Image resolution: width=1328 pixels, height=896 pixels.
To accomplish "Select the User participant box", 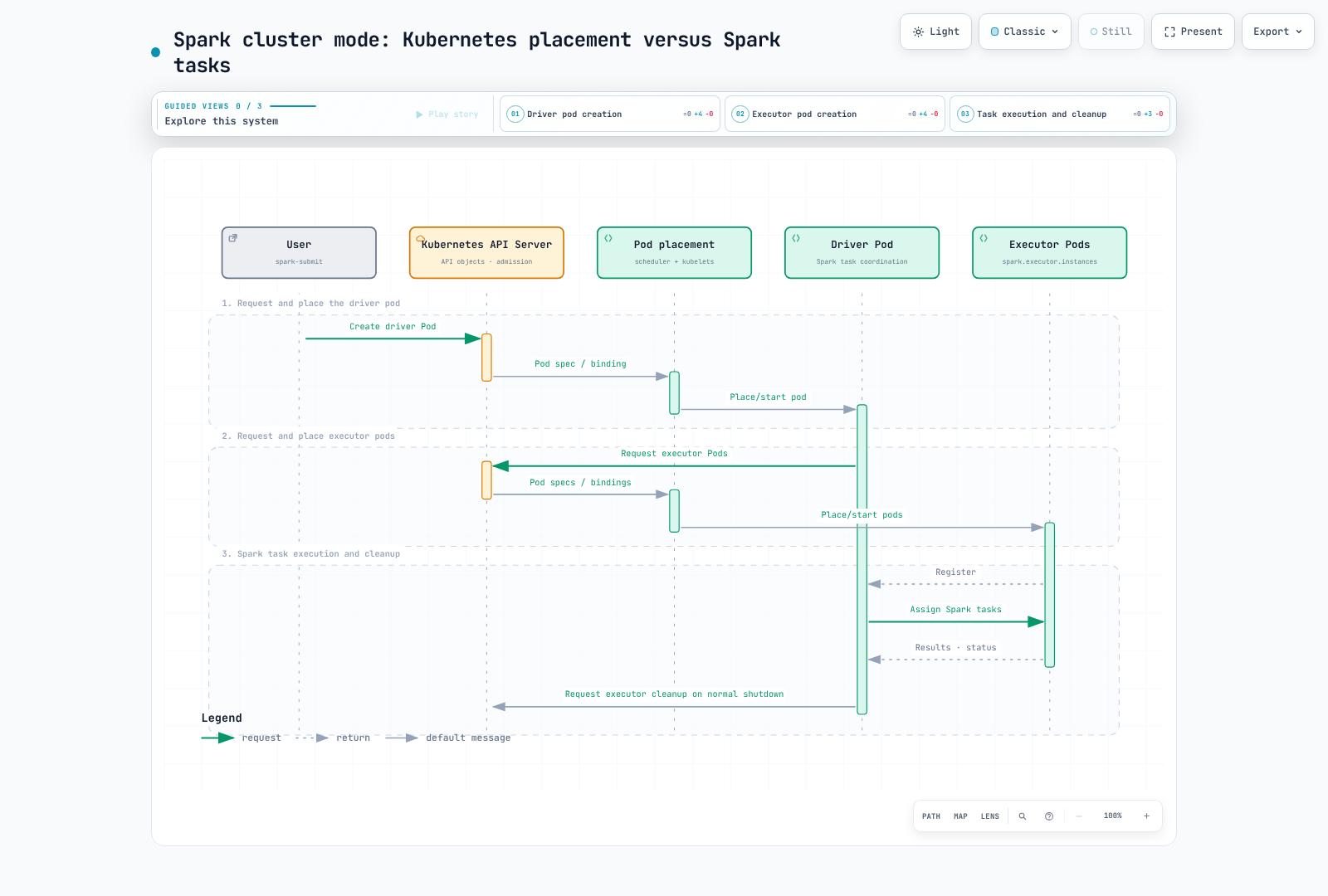I will (x=299, y=253).
